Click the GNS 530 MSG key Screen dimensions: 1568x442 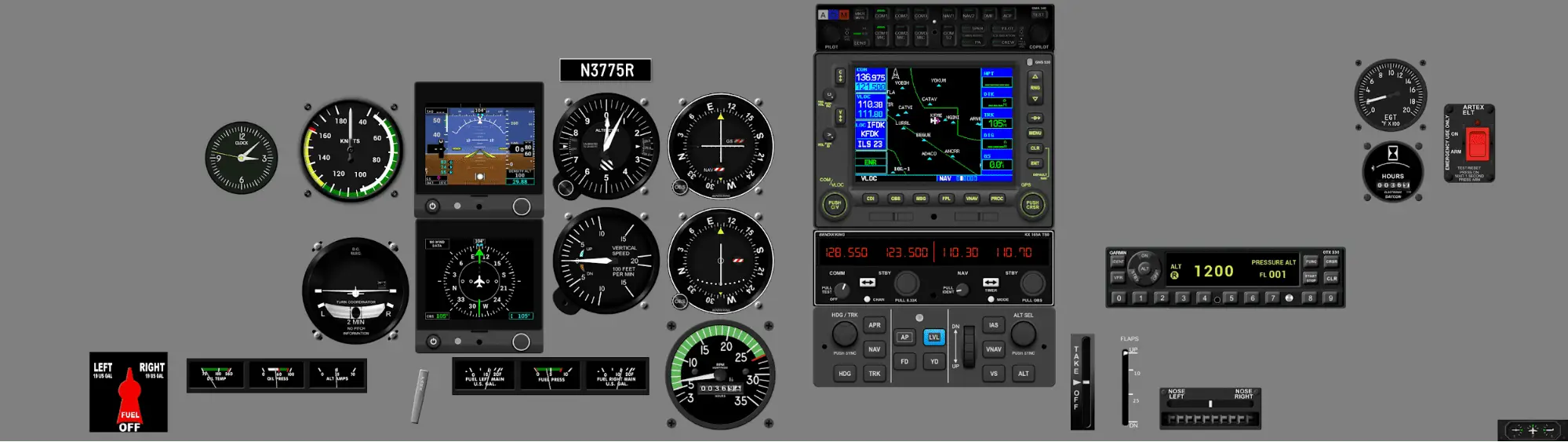pos(921,199)
